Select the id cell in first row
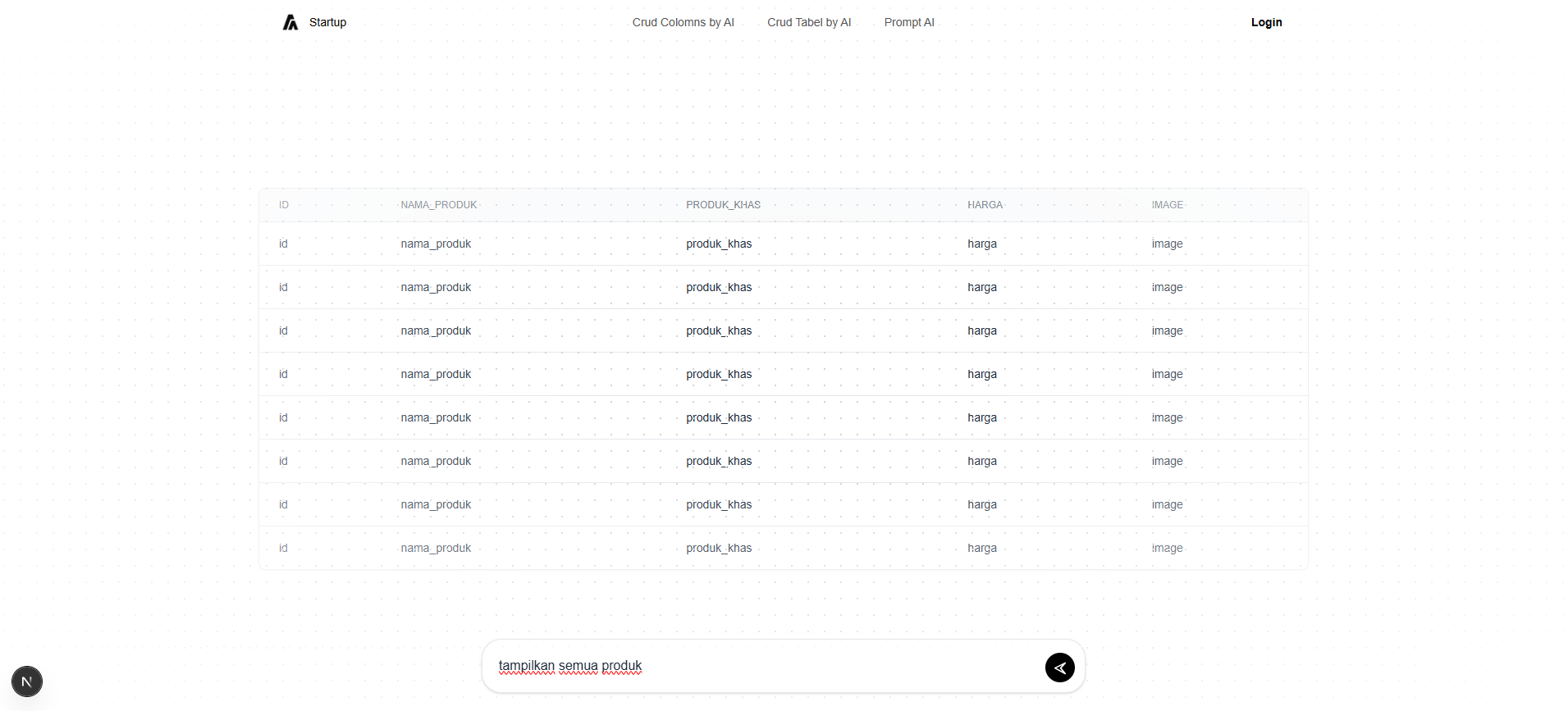 point(283,244)
